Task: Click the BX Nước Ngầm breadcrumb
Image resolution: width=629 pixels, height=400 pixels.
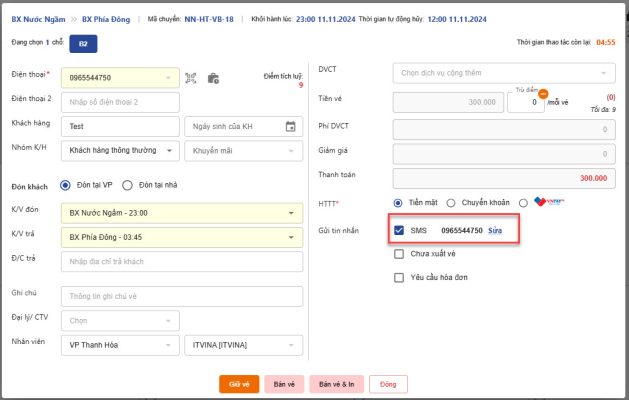Action: [x=39, y=19]
